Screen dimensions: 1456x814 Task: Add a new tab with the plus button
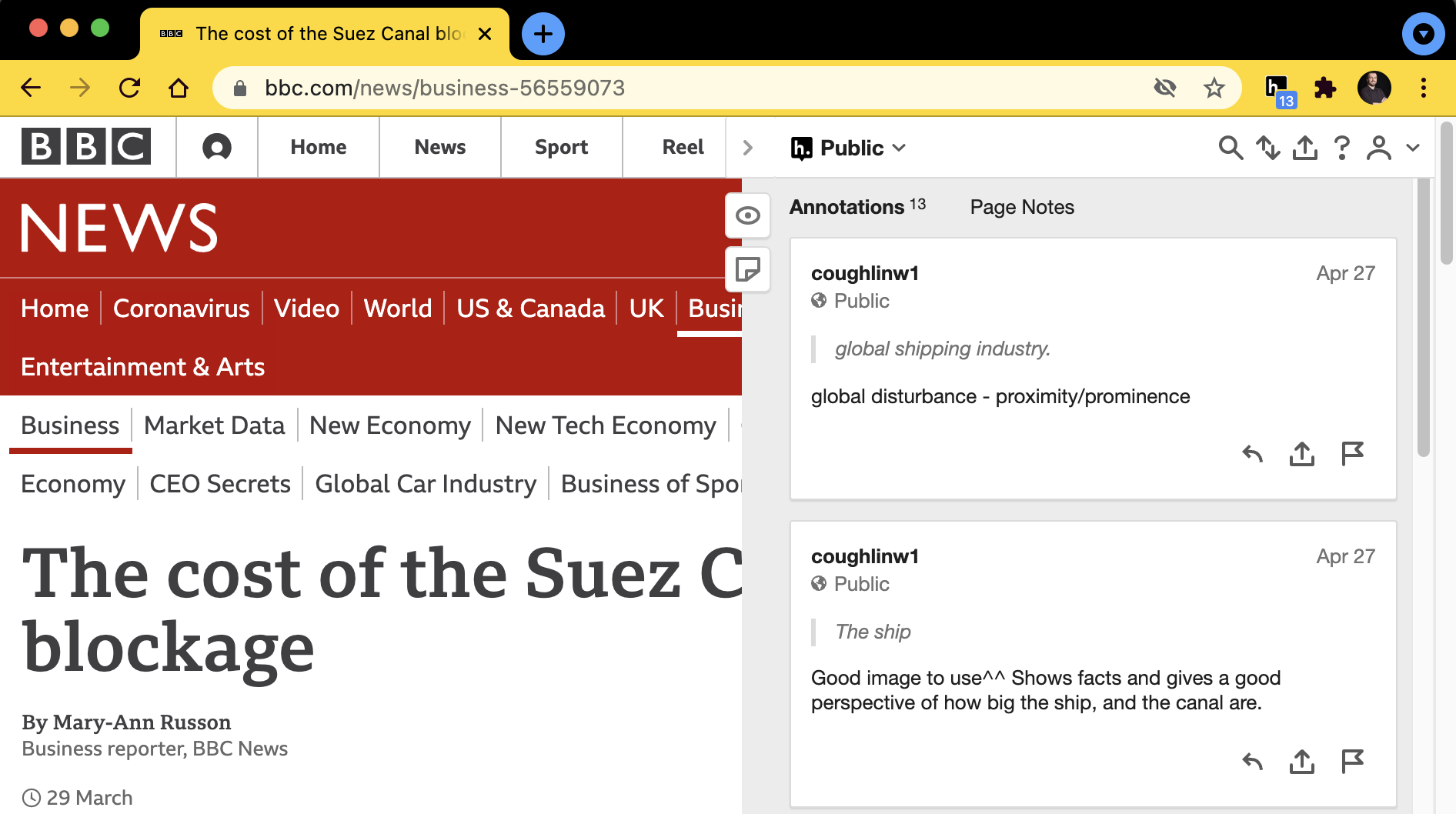pos(543,34)
